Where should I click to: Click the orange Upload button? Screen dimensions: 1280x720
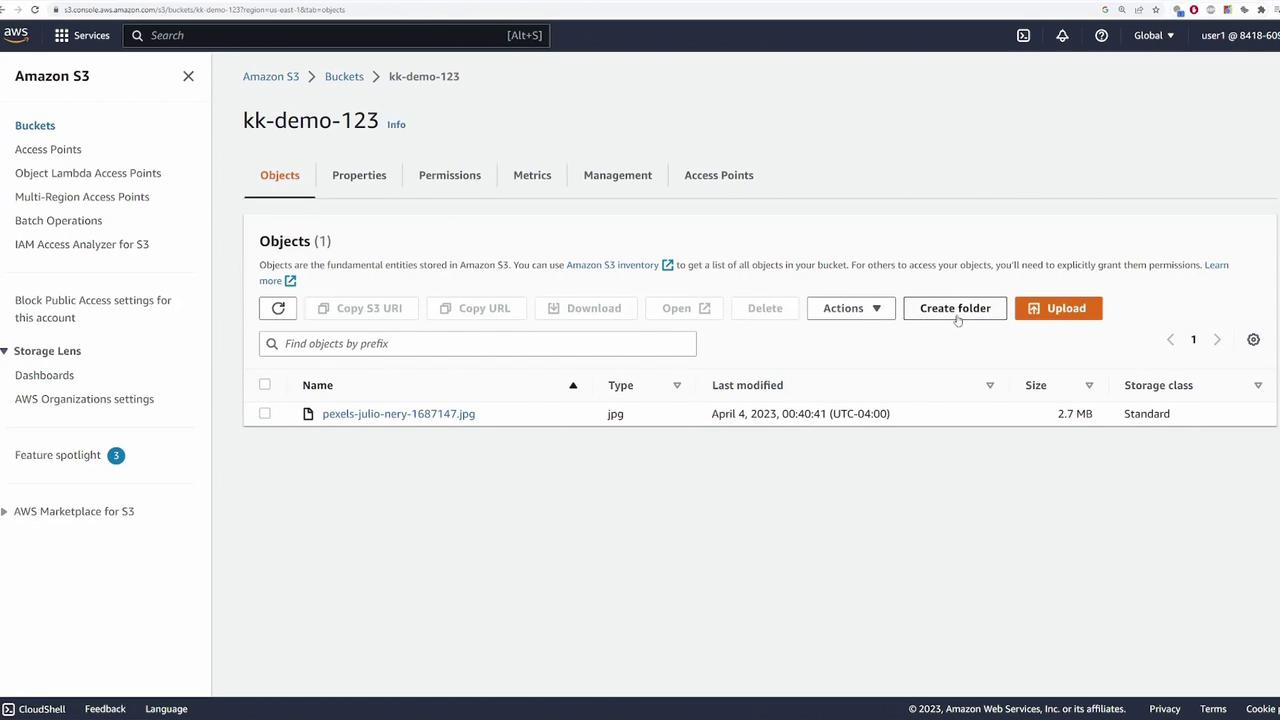tap(1058, 308)
